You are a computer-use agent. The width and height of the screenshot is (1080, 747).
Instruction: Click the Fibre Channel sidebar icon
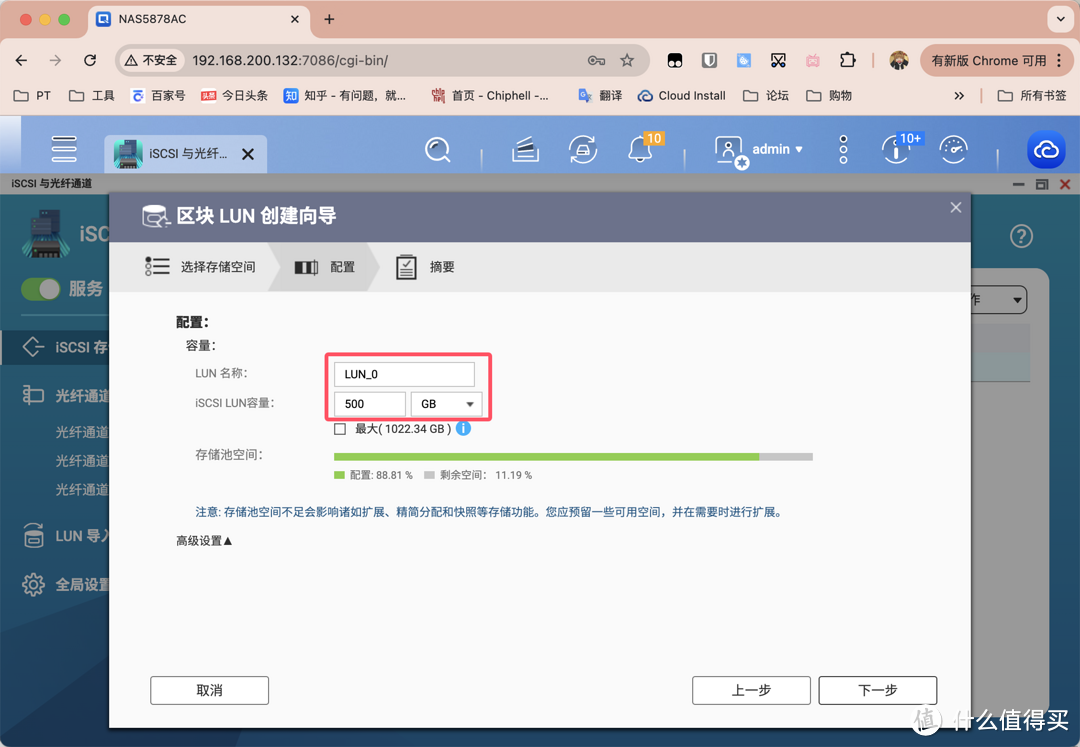(32, 394)
